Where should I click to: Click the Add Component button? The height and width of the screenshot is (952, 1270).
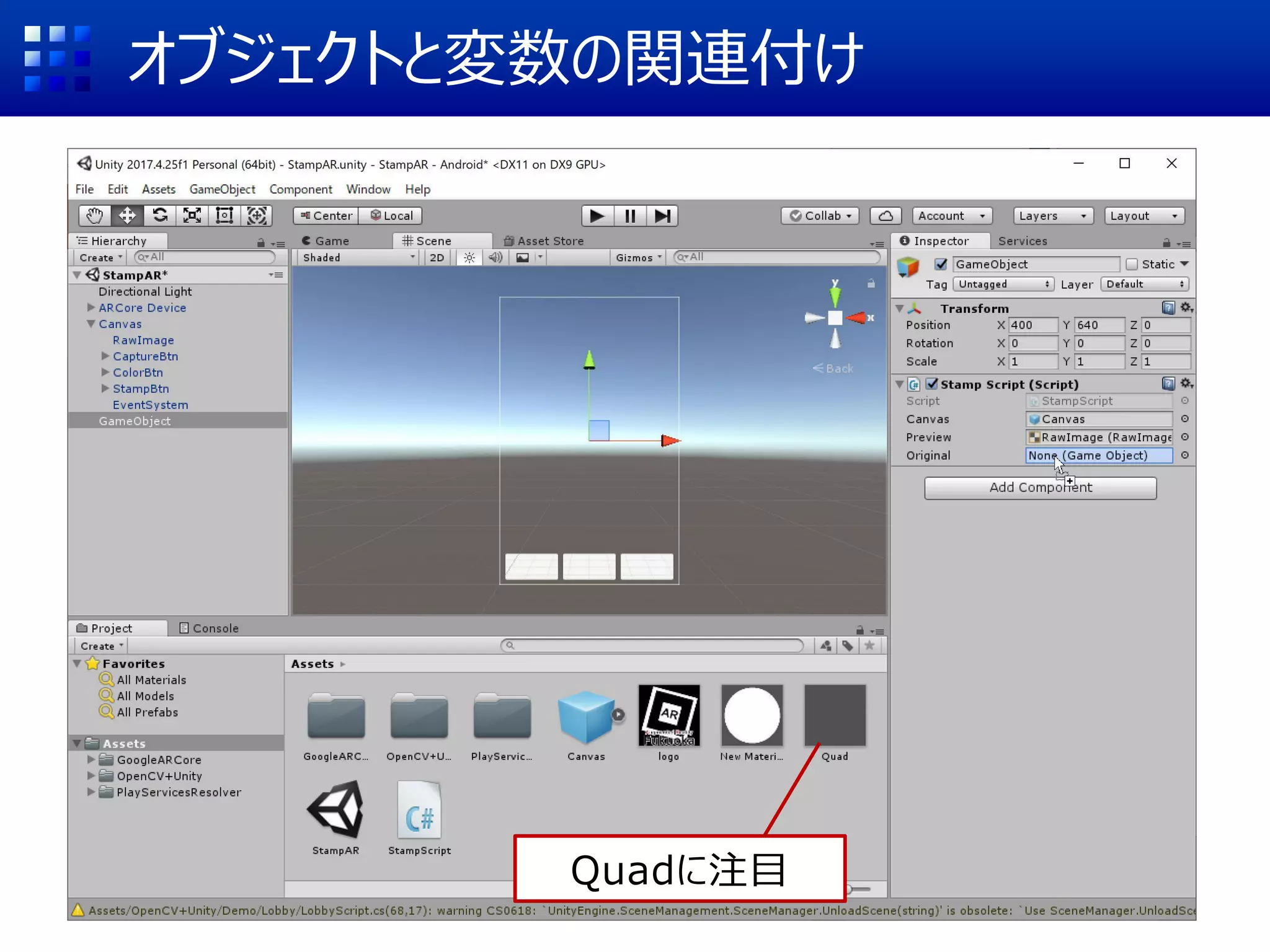[x=1041, y=488]
